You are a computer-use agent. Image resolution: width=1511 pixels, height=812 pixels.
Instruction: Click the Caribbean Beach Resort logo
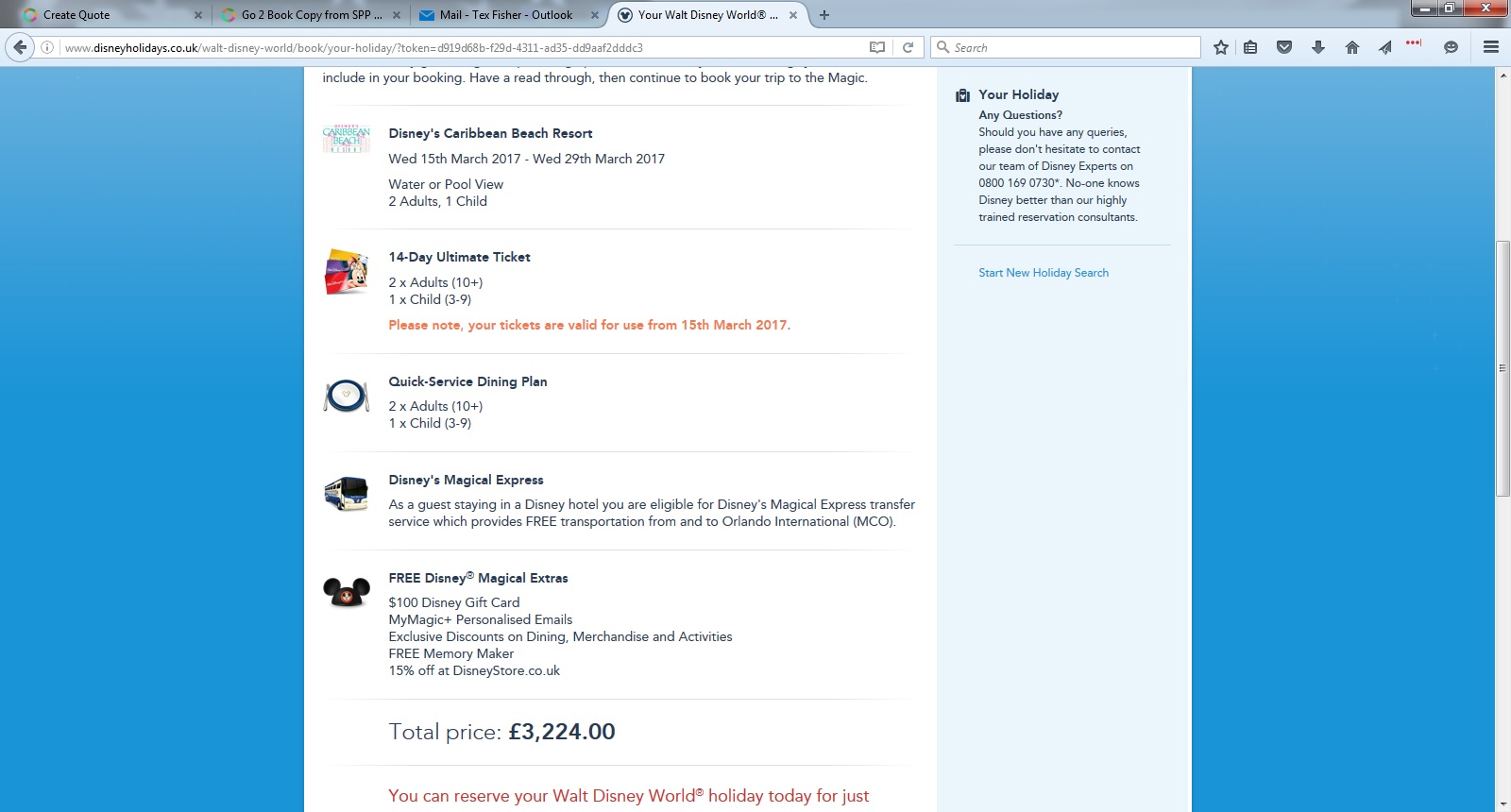(347, 139)
